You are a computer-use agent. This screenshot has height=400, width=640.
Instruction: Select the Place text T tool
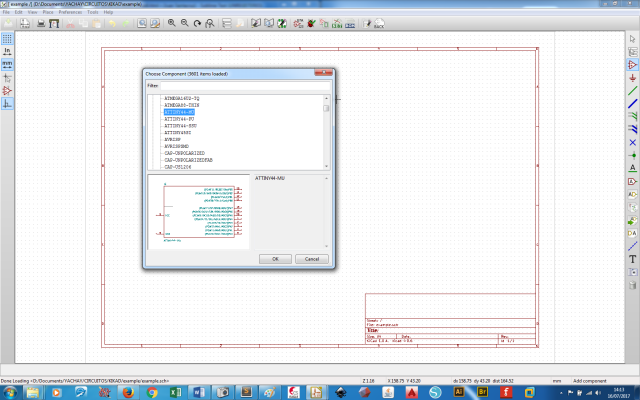pos(632,259)
